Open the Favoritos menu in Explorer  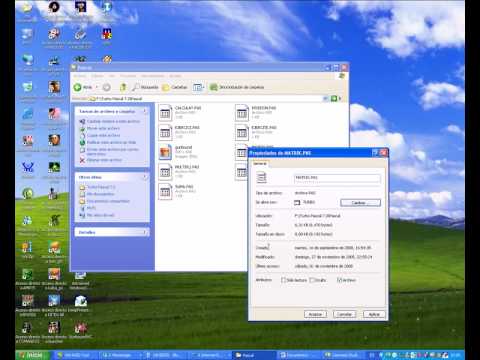pos(128,76)
